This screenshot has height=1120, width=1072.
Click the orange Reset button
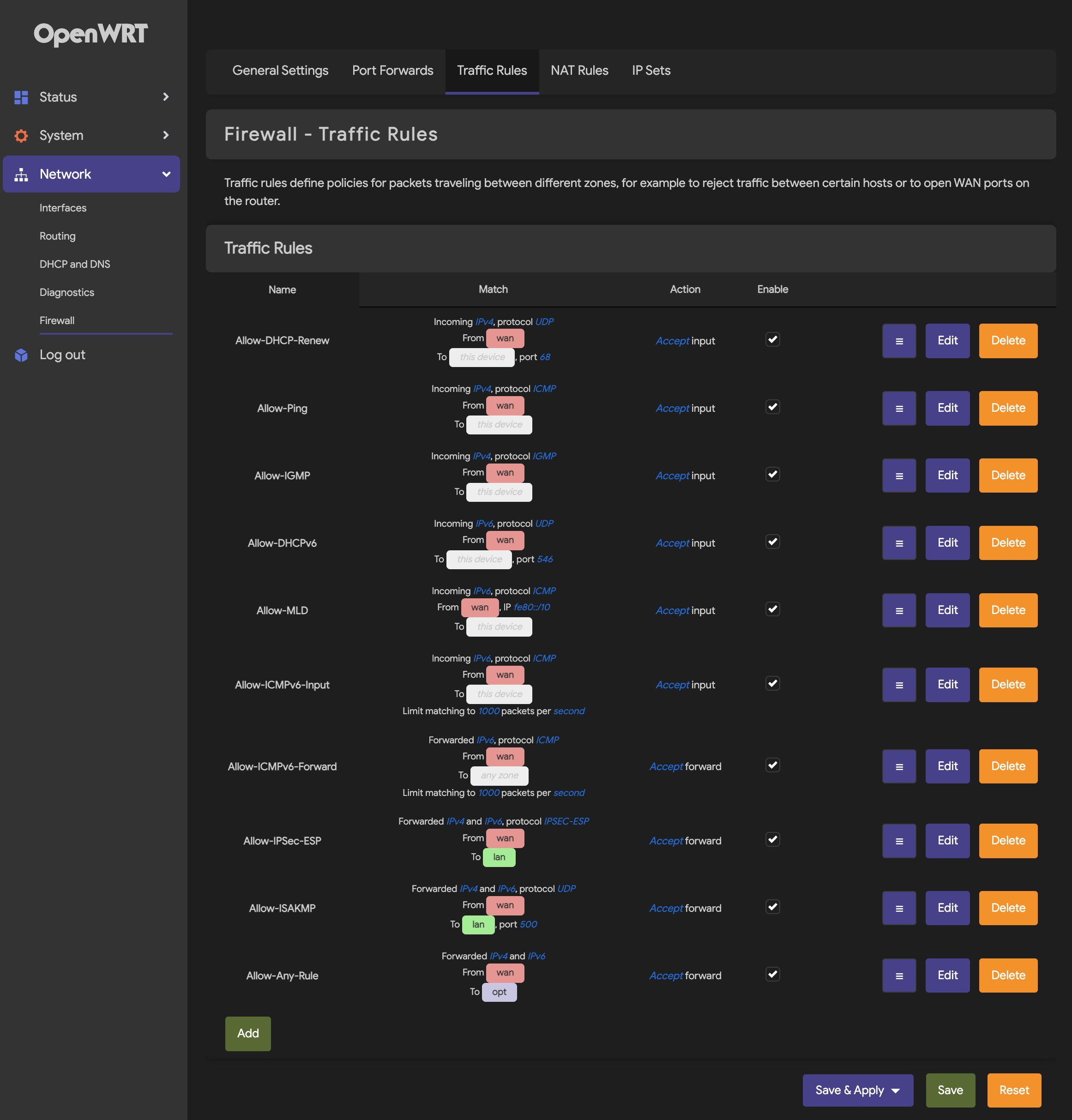[x=1014, y=1090]
